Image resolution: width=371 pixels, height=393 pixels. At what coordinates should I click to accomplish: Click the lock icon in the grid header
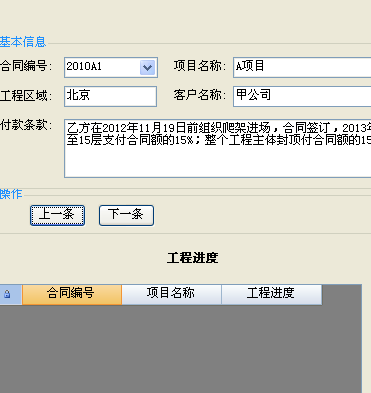click(x=7, y=294)
